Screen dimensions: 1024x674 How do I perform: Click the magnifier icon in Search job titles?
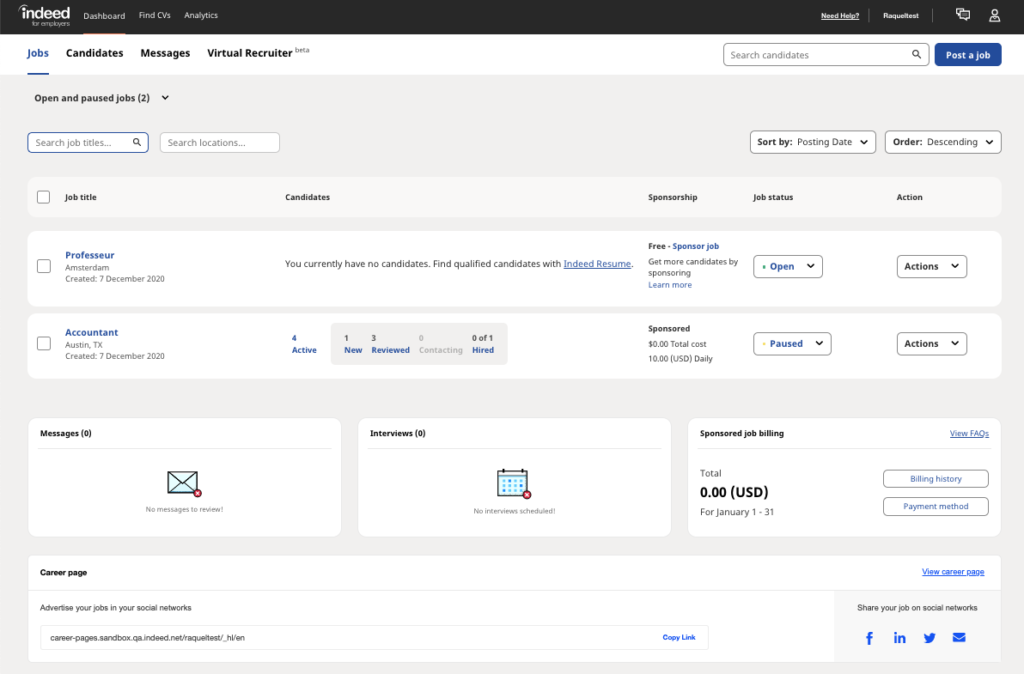138,142
